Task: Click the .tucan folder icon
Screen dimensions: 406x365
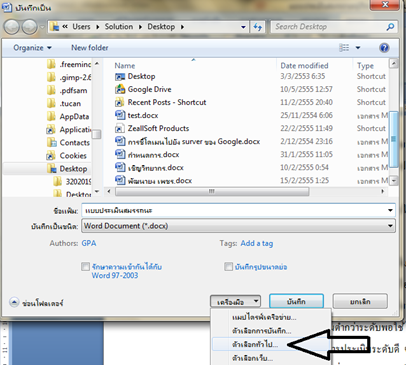Action: (51, 103)
